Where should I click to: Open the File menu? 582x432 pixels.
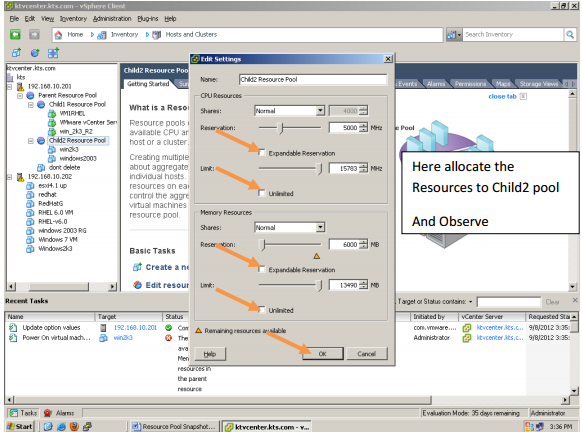(14, 19)
